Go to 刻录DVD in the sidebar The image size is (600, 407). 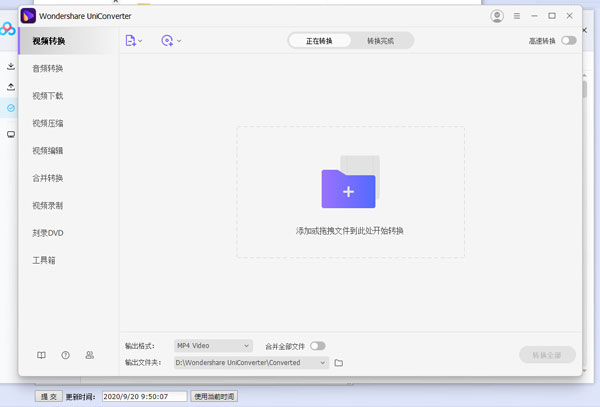click(x=47, y=233)
